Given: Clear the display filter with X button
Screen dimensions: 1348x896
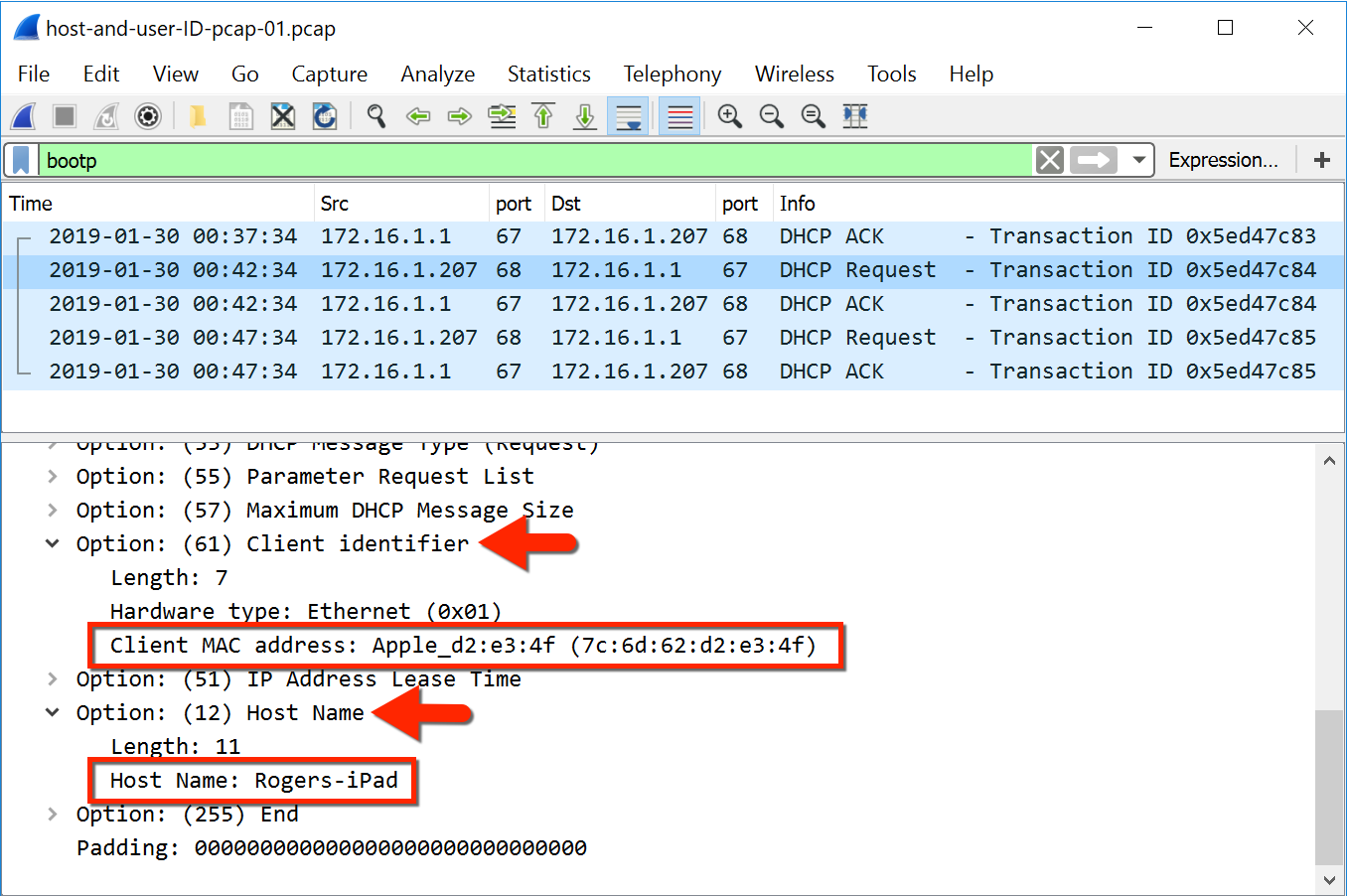Looking at the screenshot, I should coord(1050,160).
